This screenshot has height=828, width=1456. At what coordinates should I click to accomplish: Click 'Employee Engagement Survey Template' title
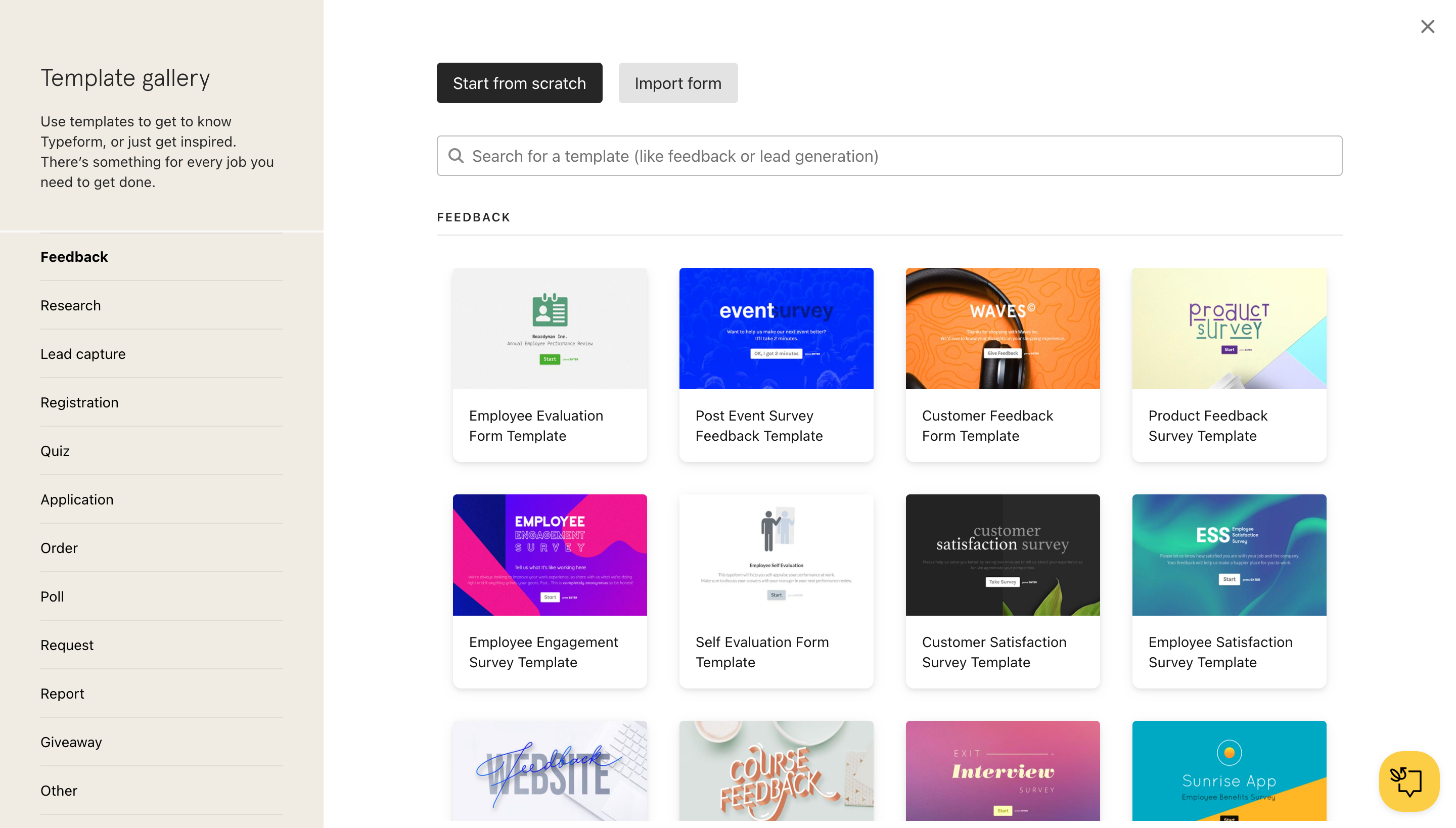[x=543, y=652]
